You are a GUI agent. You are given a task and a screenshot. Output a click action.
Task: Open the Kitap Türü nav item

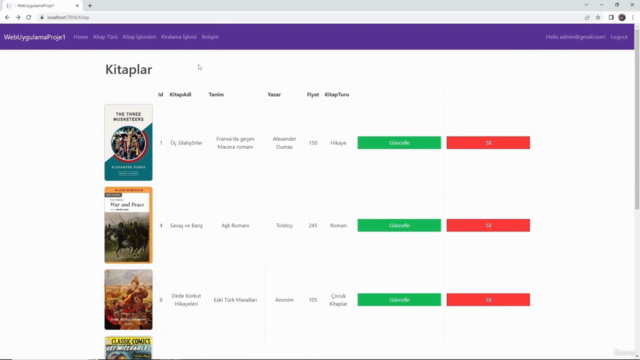[x=105, y=37]
